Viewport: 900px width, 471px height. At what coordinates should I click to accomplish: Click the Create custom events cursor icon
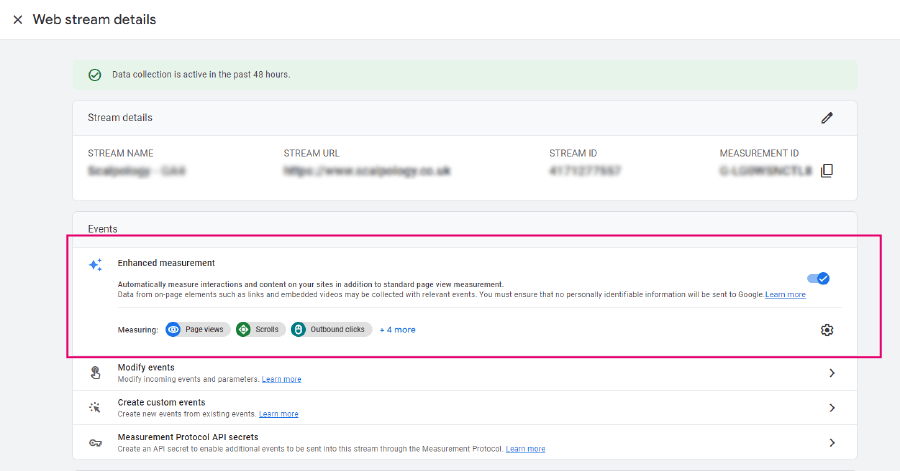point(95,408)
